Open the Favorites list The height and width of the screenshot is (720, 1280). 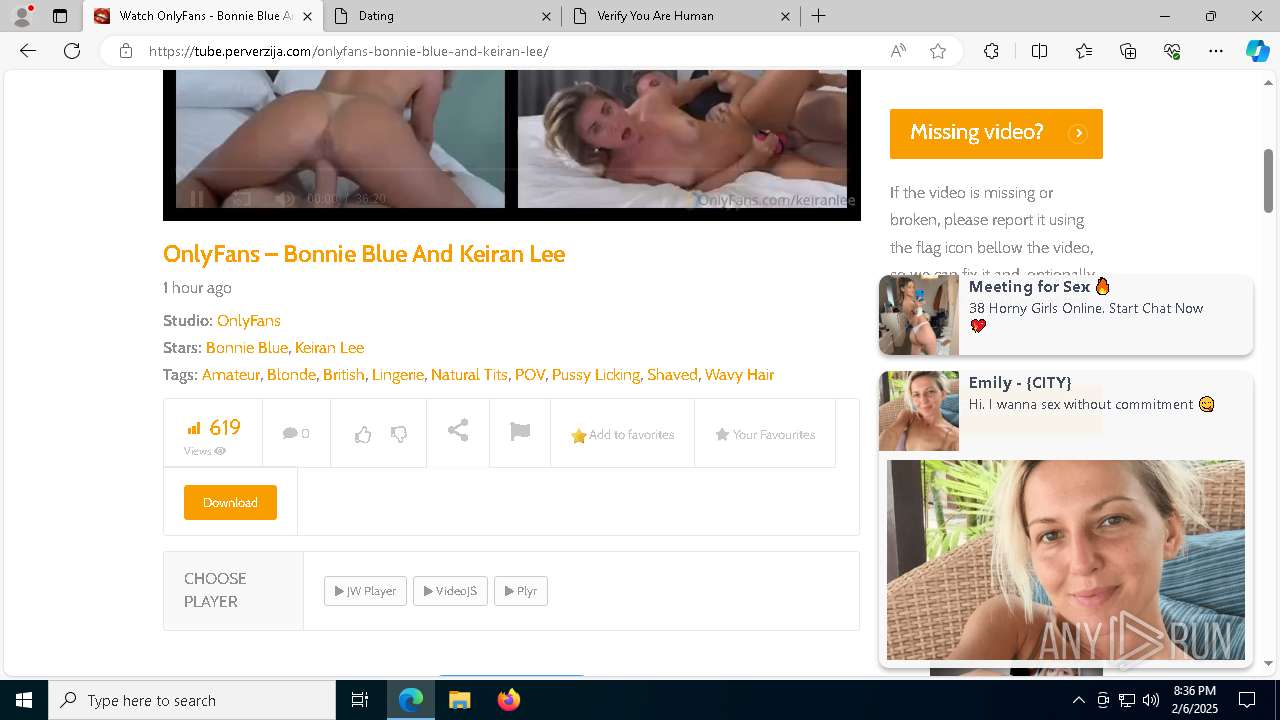pos(1084,51)
